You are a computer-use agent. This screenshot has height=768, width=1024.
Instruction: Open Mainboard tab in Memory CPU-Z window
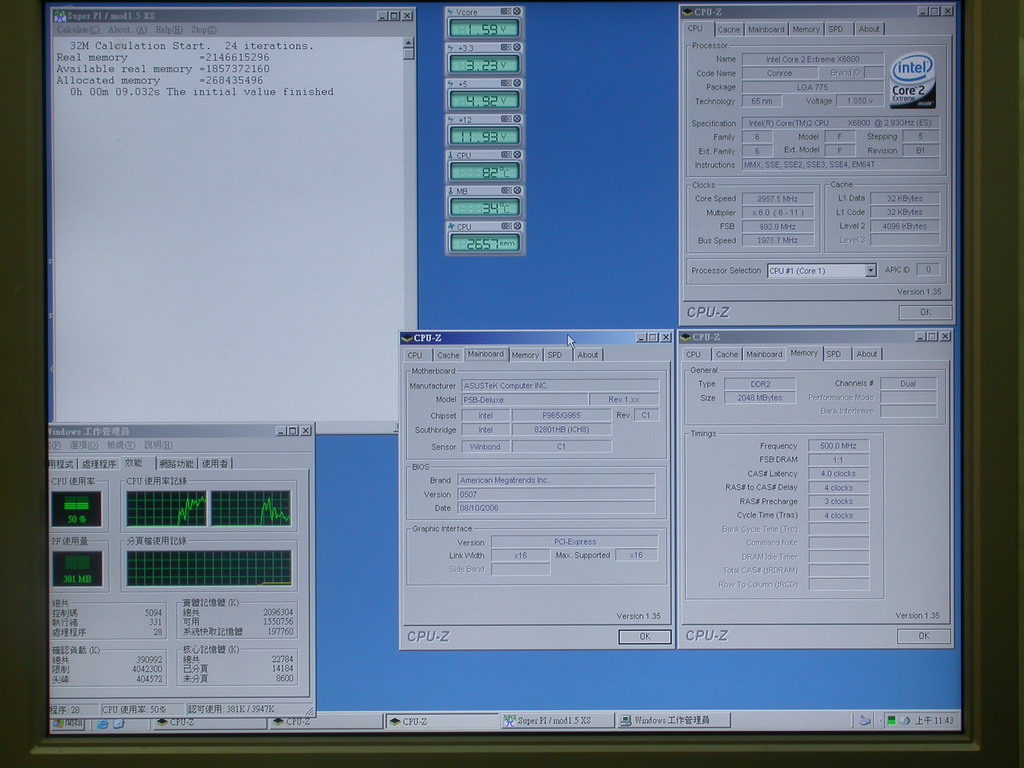(x=763, y=354)
